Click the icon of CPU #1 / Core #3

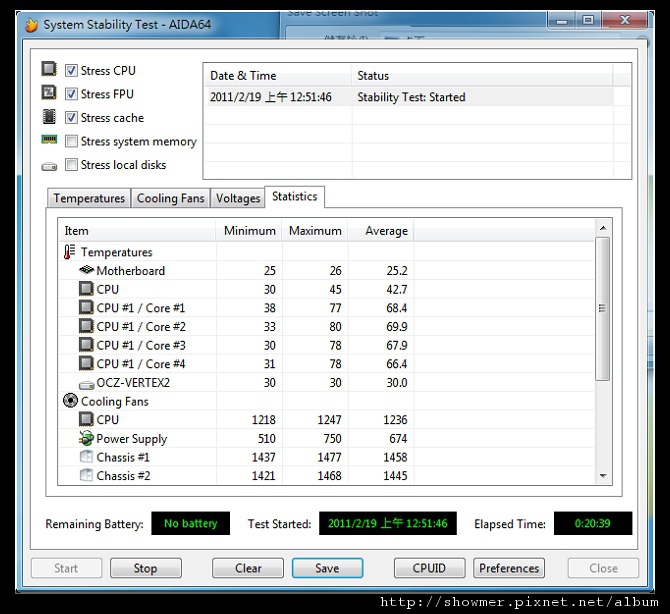point(86,345)
